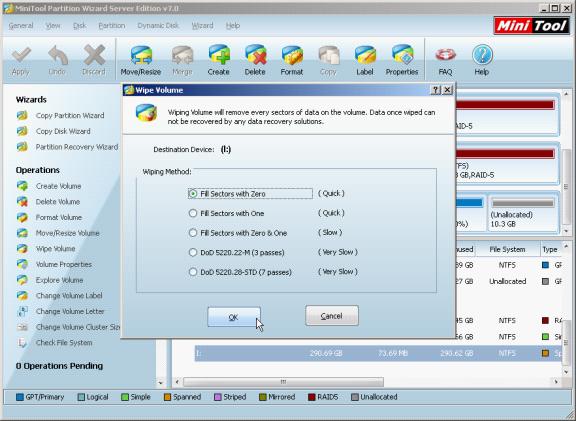Open the Wizard menu
This screenshot has width=576, height=421.
coord(202,26)
